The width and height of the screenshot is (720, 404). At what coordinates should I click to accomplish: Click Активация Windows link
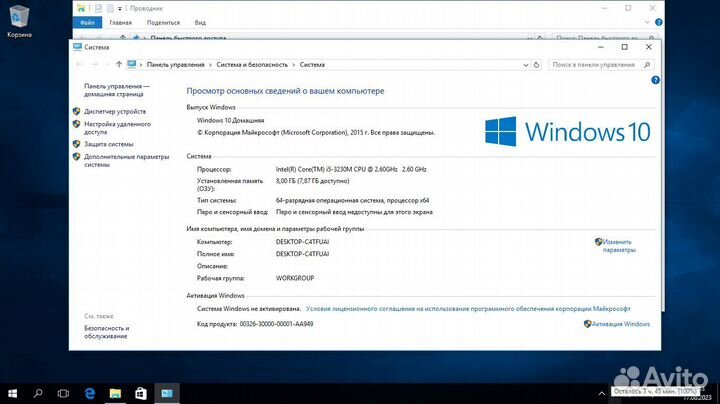click(620, 324)
